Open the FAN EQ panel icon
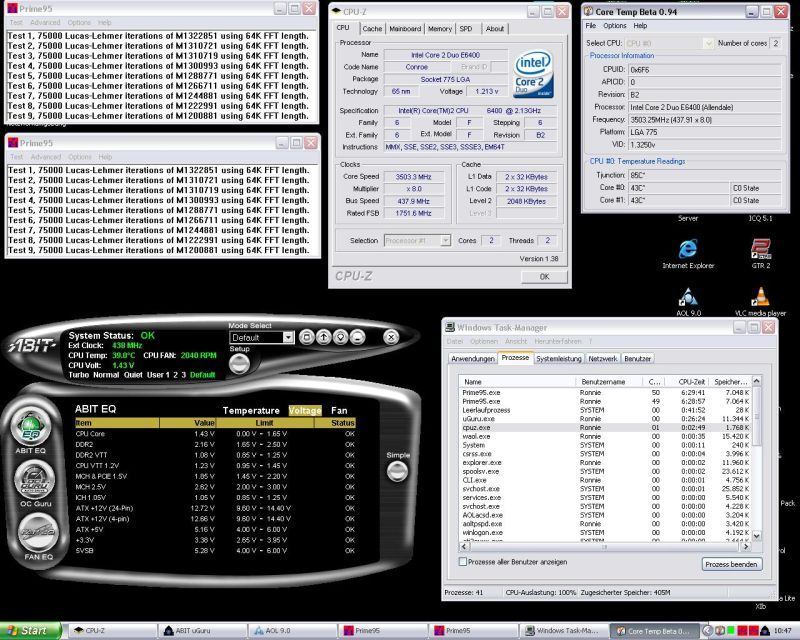 pyautogui.click(x=38, y=532)
